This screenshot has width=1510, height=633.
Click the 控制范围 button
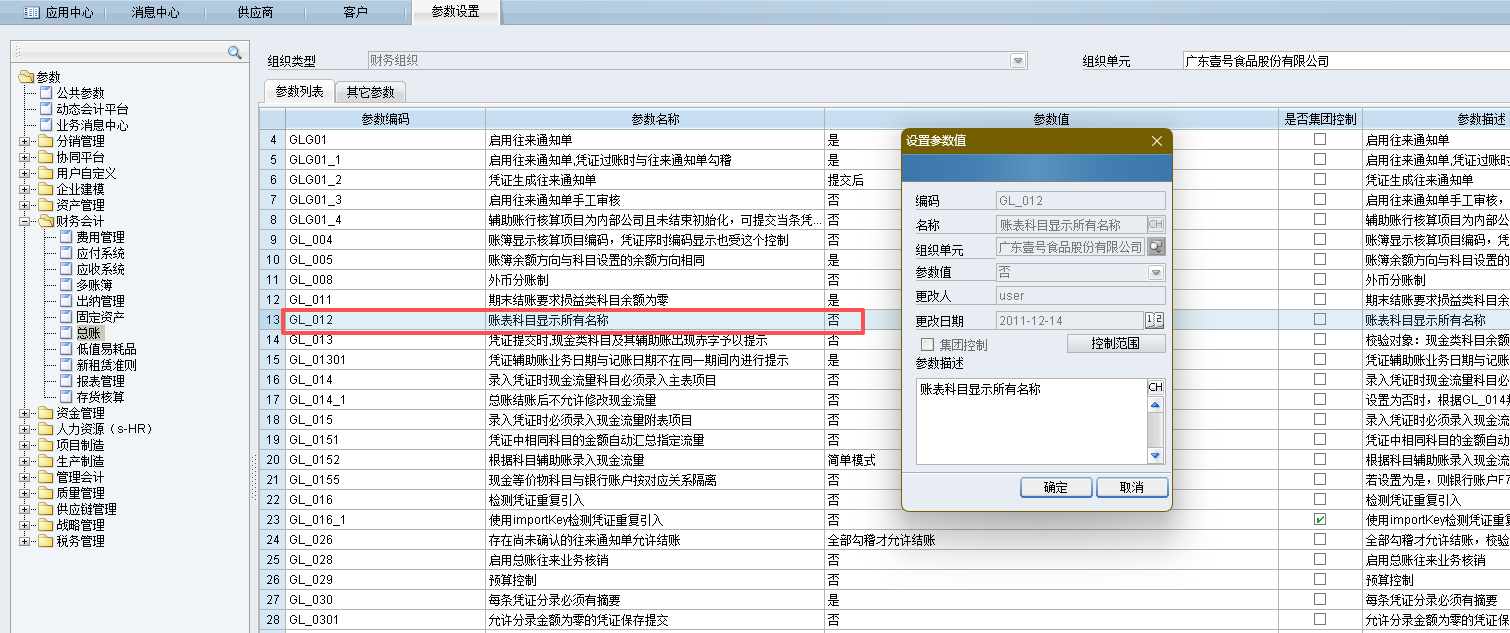(1115, 344)
